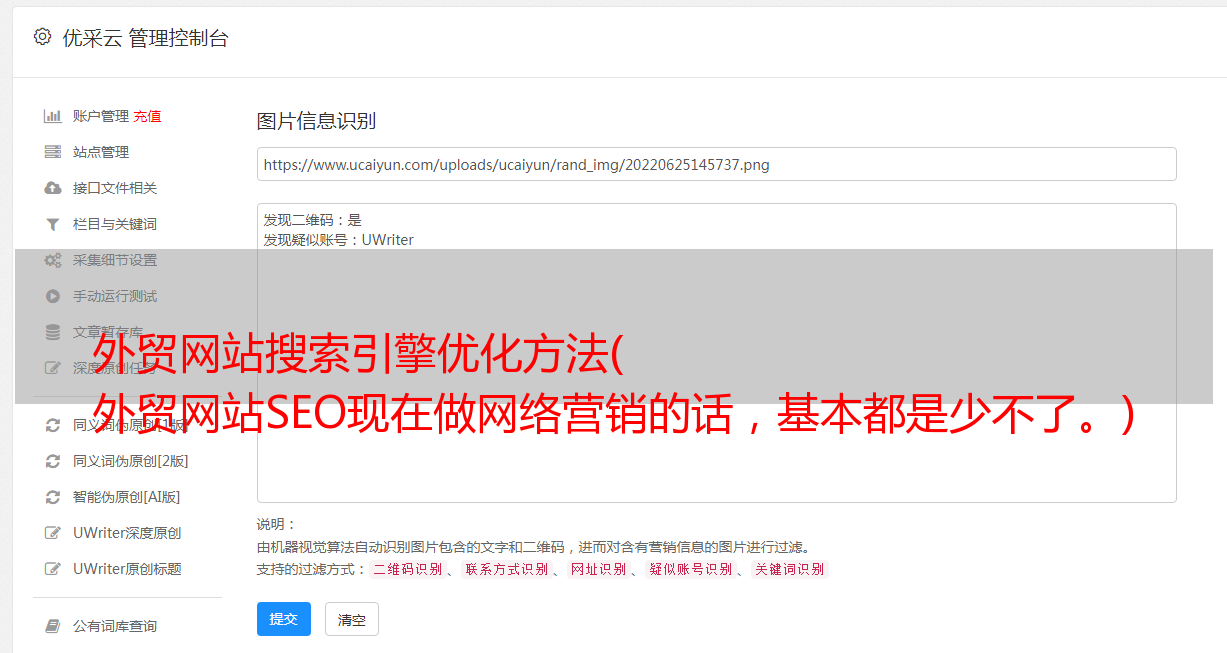1227x653 pixels.
Task: Click the database icon for 文章暂存库
Action: [x=53, y=332]
